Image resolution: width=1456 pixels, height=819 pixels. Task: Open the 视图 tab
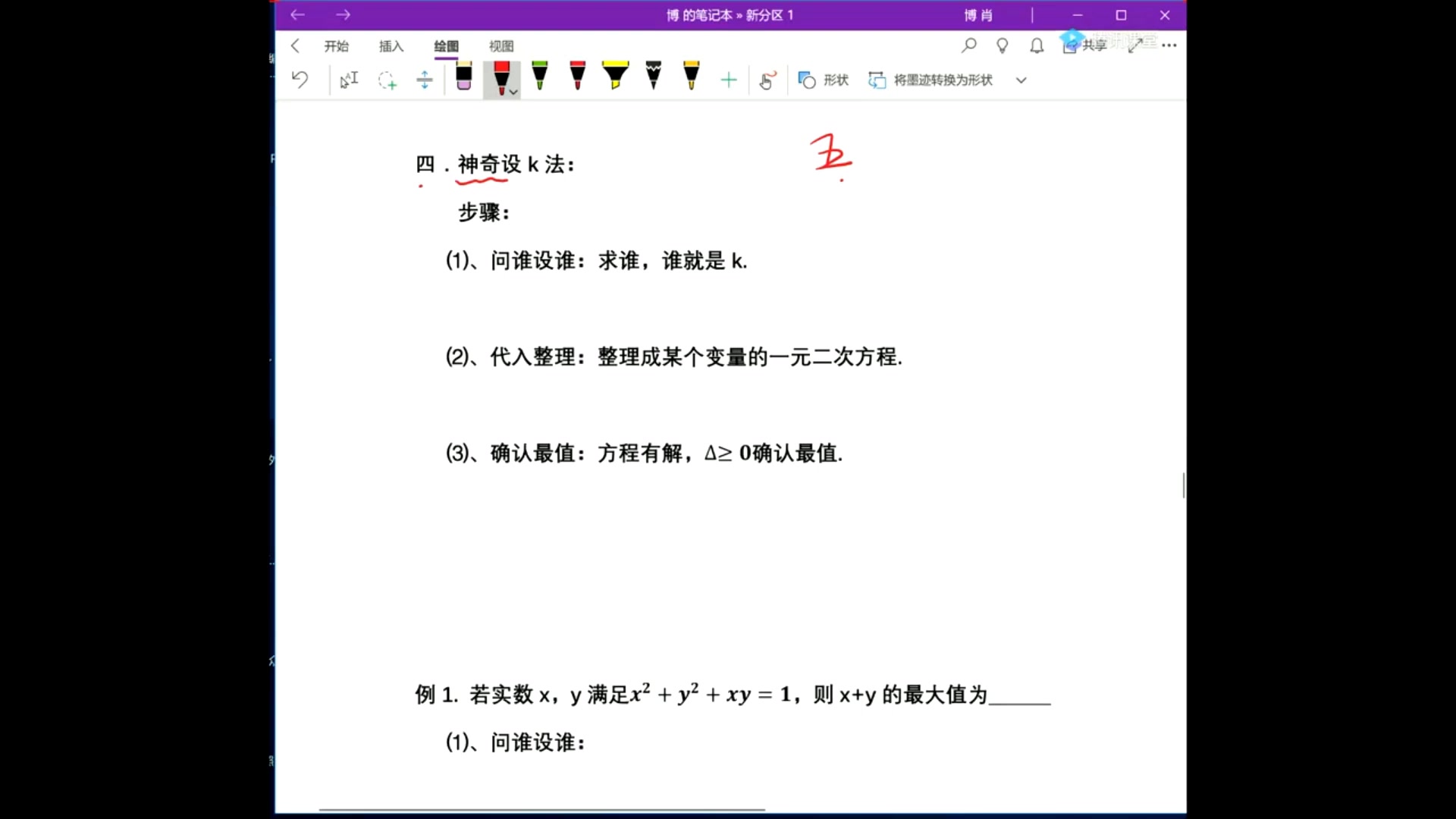pos(501,46)
